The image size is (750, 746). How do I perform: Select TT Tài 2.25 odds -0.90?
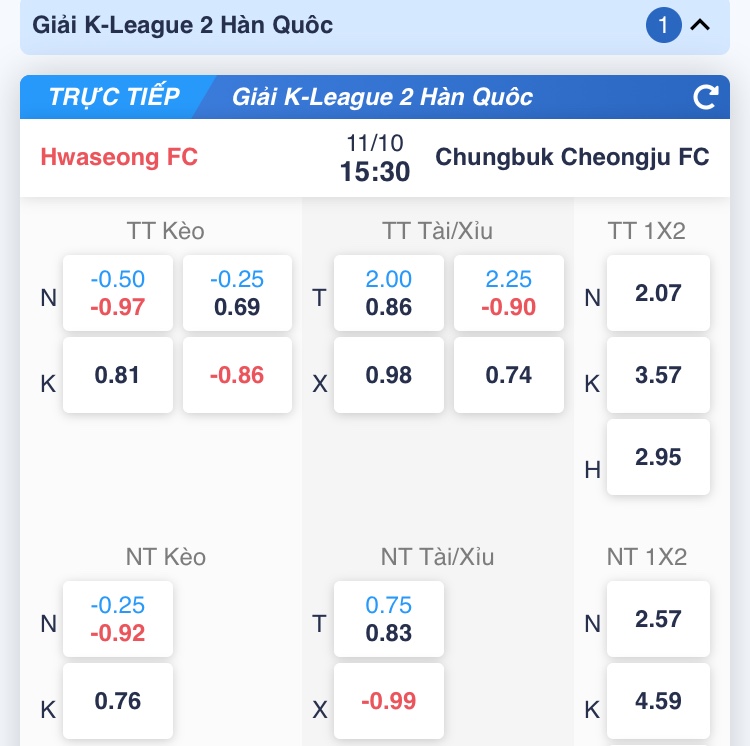(509, 293)
